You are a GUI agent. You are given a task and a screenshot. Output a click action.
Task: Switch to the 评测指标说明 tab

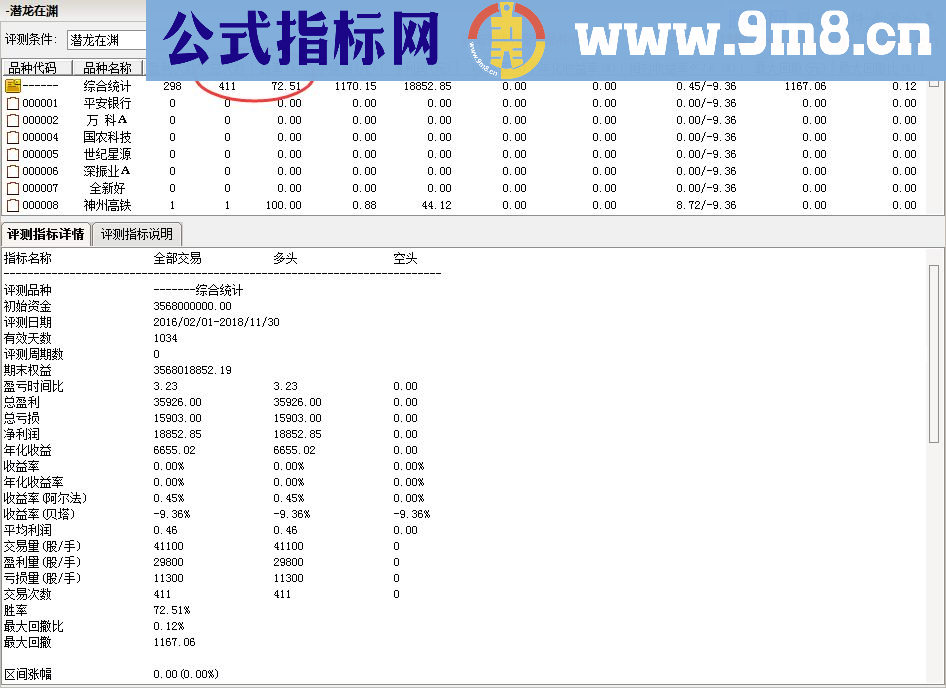(139, 234)
